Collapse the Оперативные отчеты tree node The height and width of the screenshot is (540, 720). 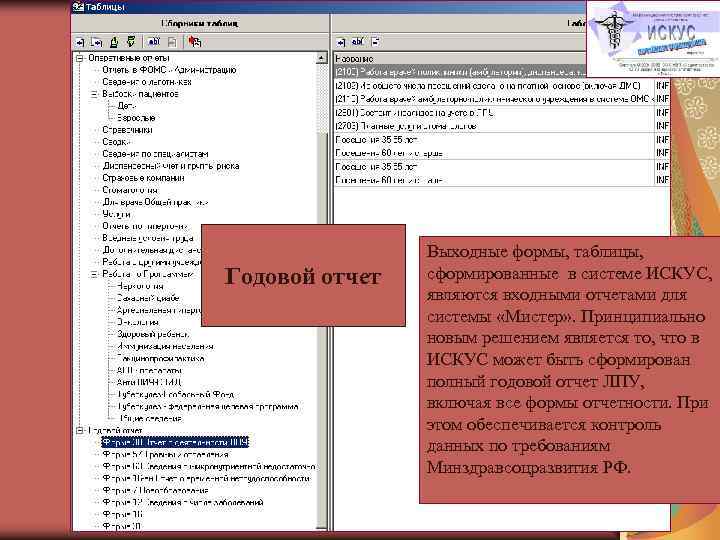coord(80,58)
